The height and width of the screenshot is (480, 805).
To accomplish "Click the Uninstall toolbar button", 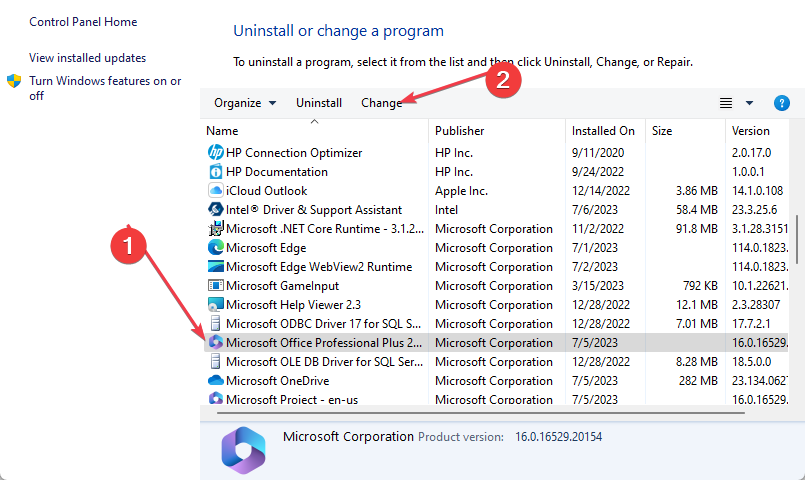I will (319, 103).
